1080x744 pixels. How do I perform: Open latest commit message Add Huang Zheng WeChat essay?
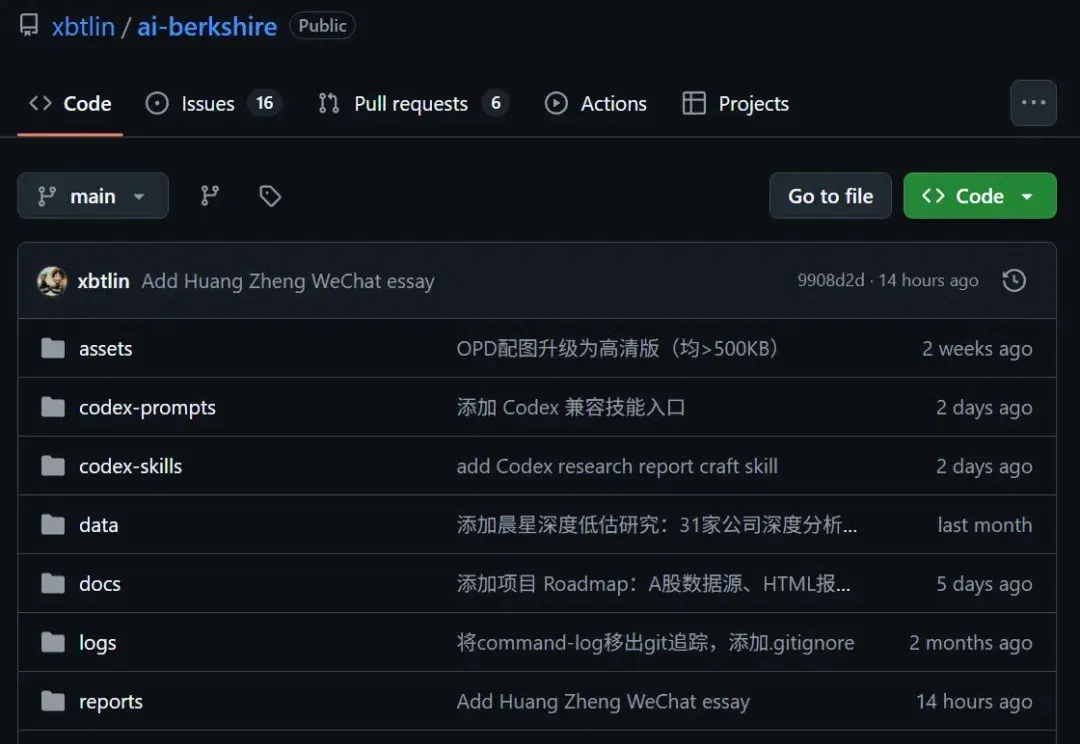(288, 281)
